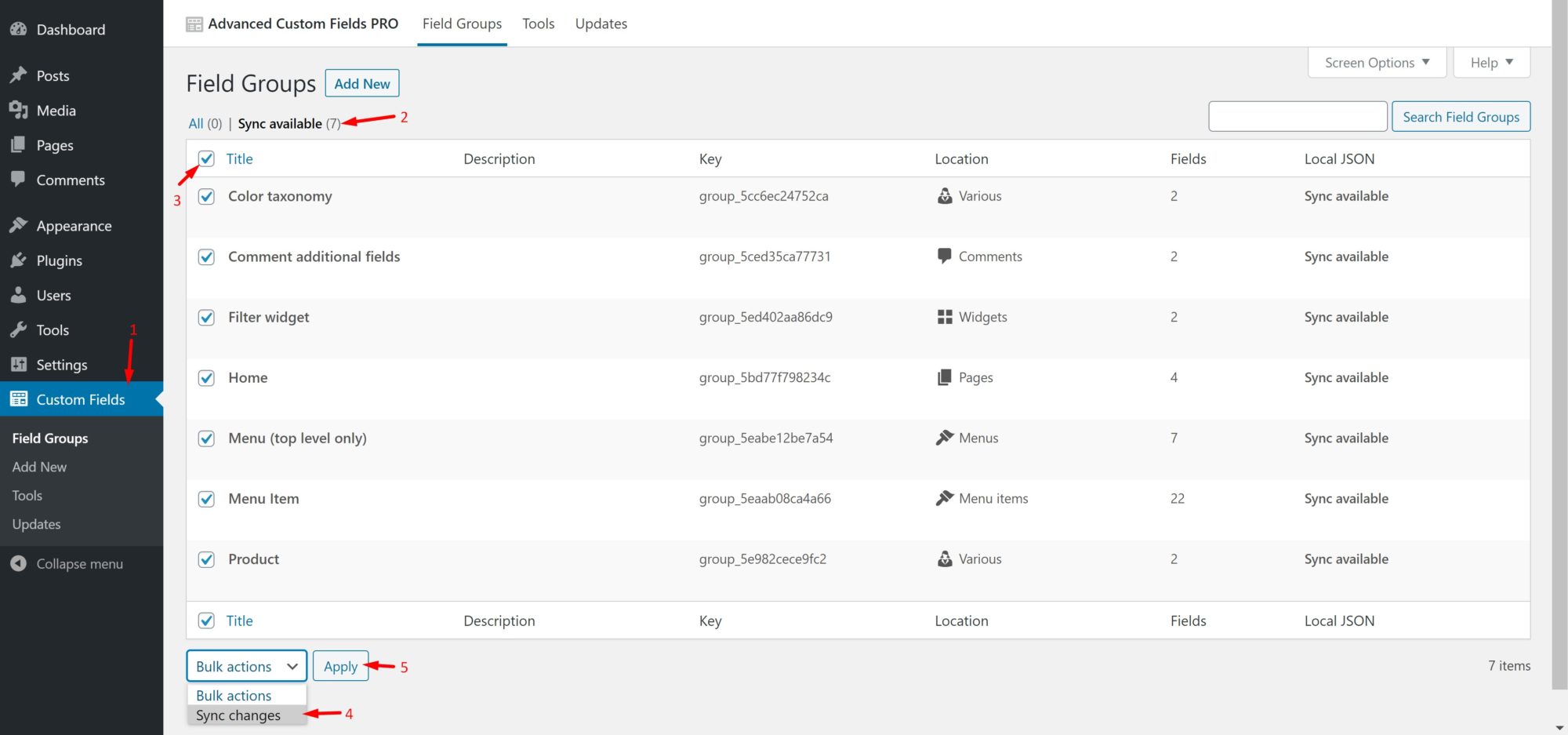Click the Settings sliders icon
This screenshot has height=735, width=1568.
[19, 364]
